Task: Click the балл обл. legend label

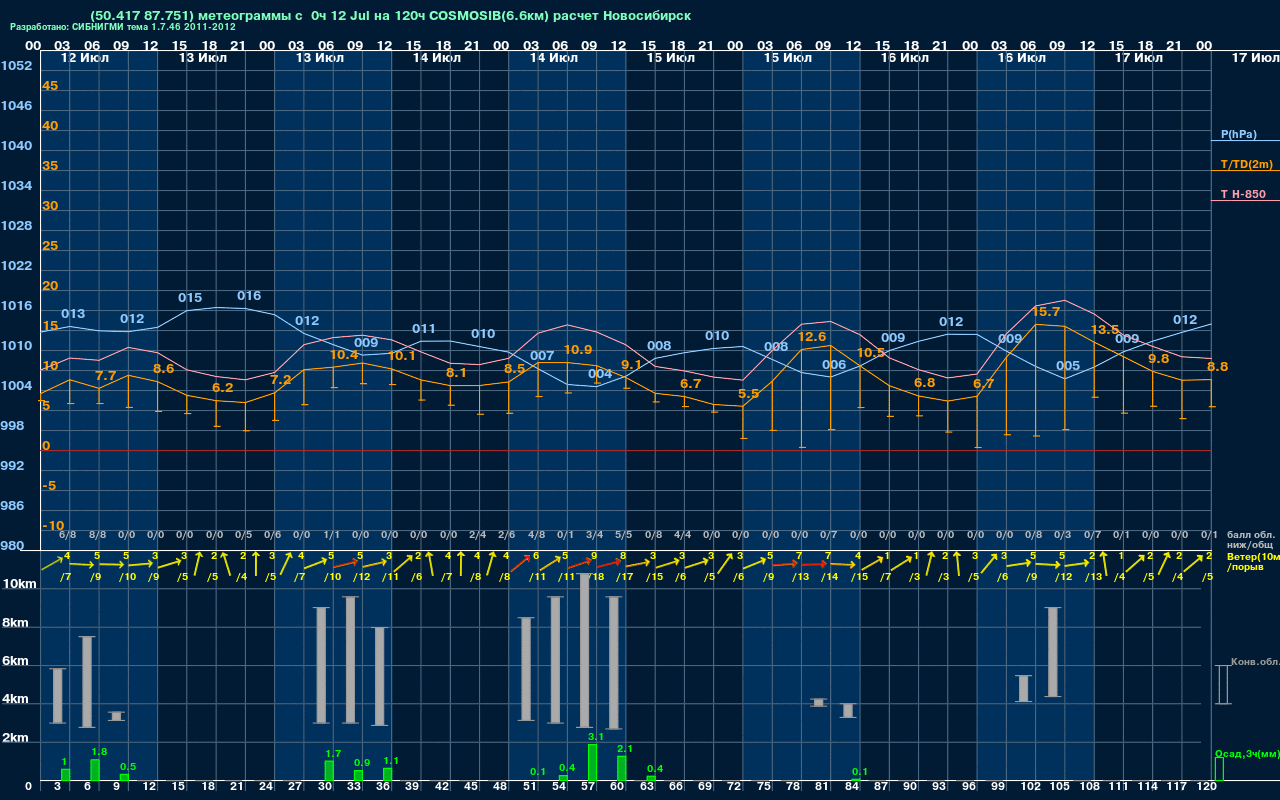Action: coord(1249,534)
